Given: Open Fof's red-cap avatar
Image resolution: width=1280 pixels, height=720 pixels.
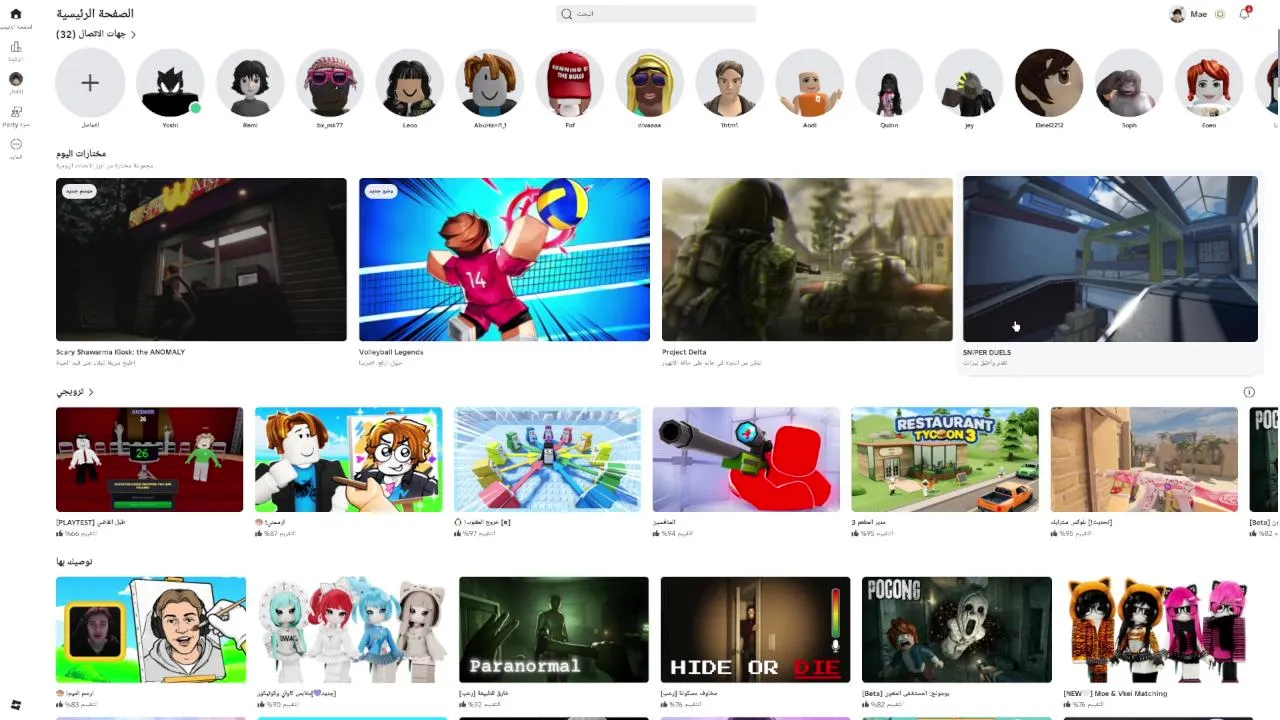Looking at the screenshot, I should pyautogui.click(x=570, y=83).
